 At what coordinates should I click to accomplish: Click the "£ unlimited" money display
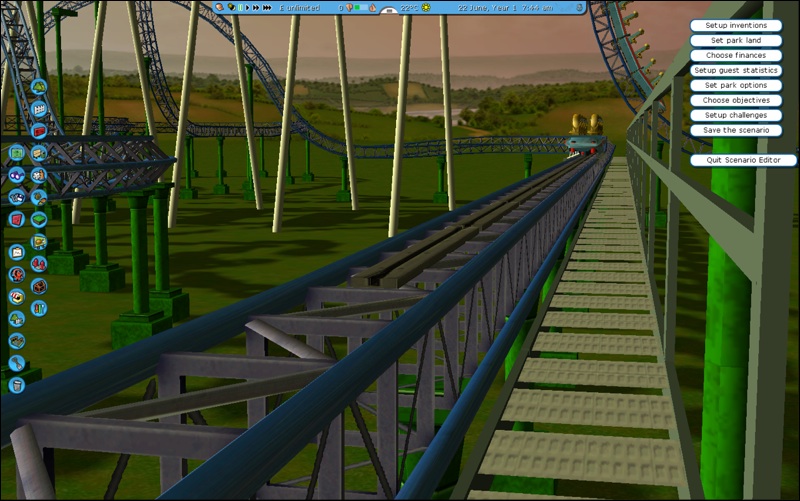pyautogui.click(x=299, y=8)
